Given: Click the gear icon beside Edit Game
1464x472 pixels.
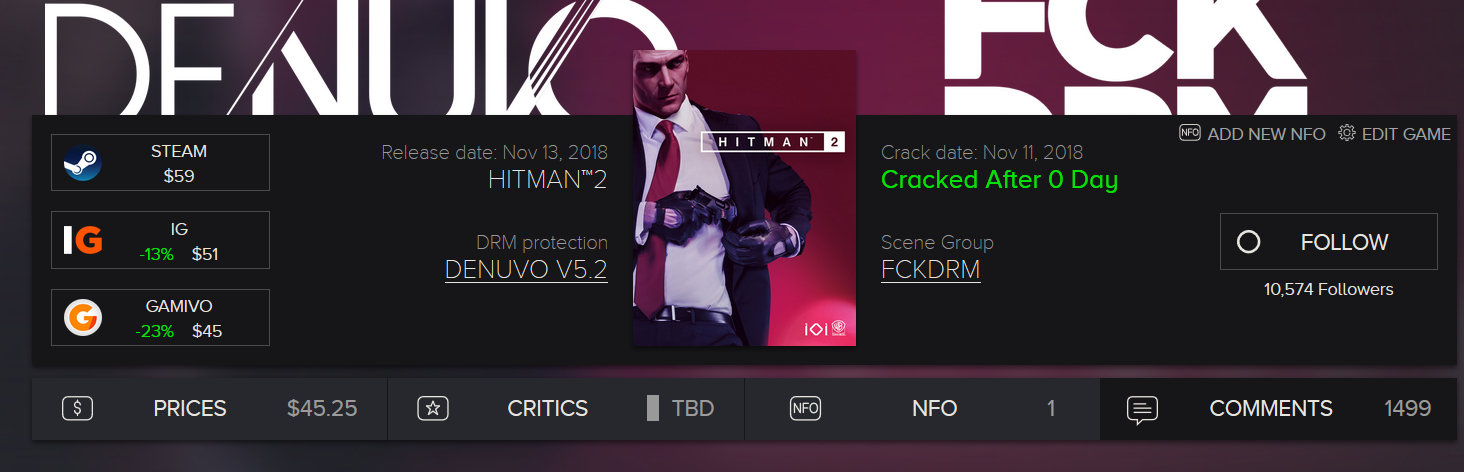Looking at the screenshot, I should point(1347,134).
